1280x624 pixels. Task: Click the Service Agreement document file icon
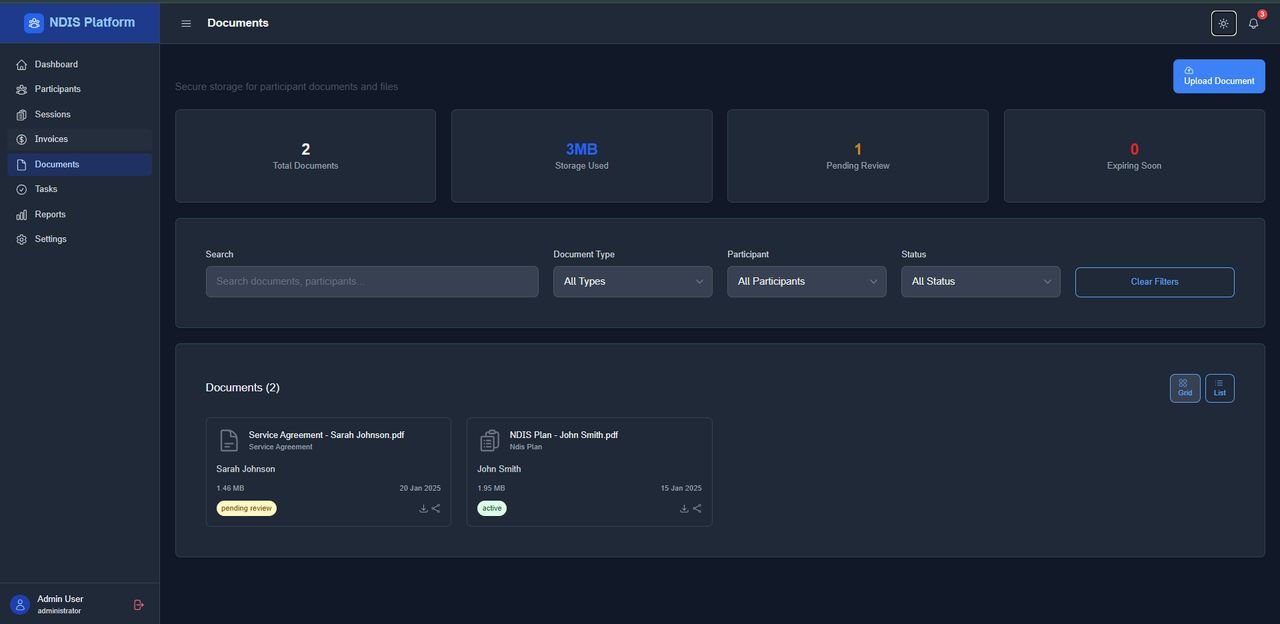[229, 440]
